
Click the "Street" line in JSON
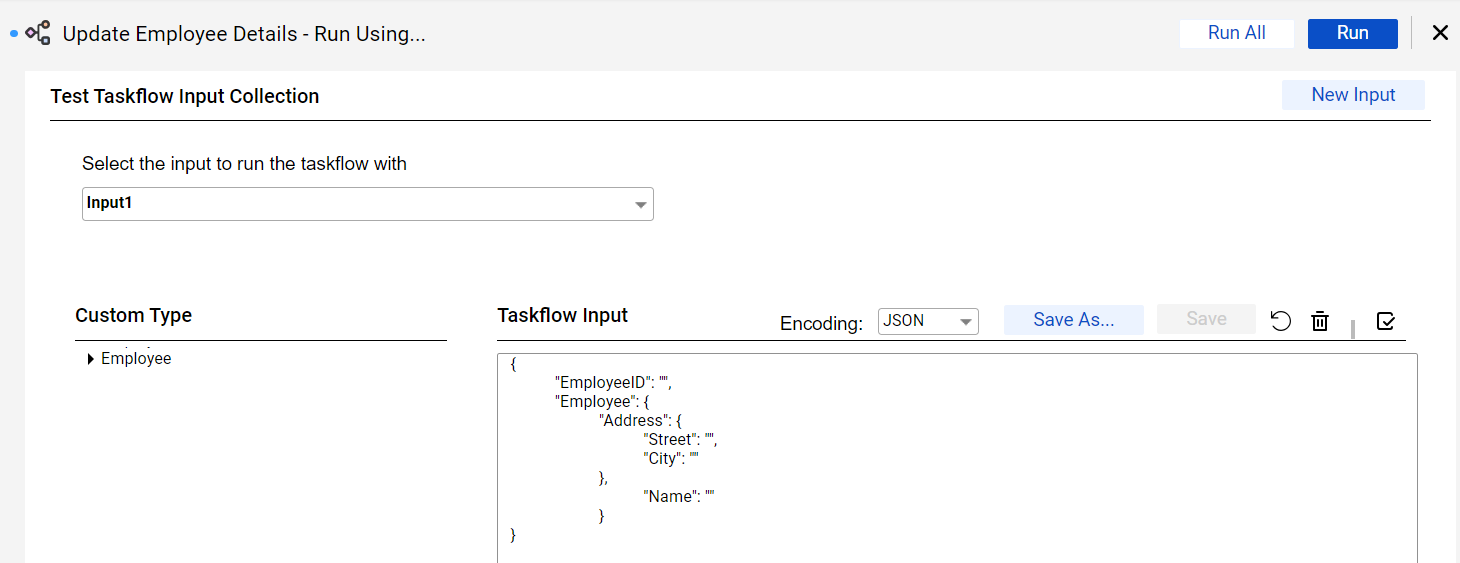click(680, 439)
